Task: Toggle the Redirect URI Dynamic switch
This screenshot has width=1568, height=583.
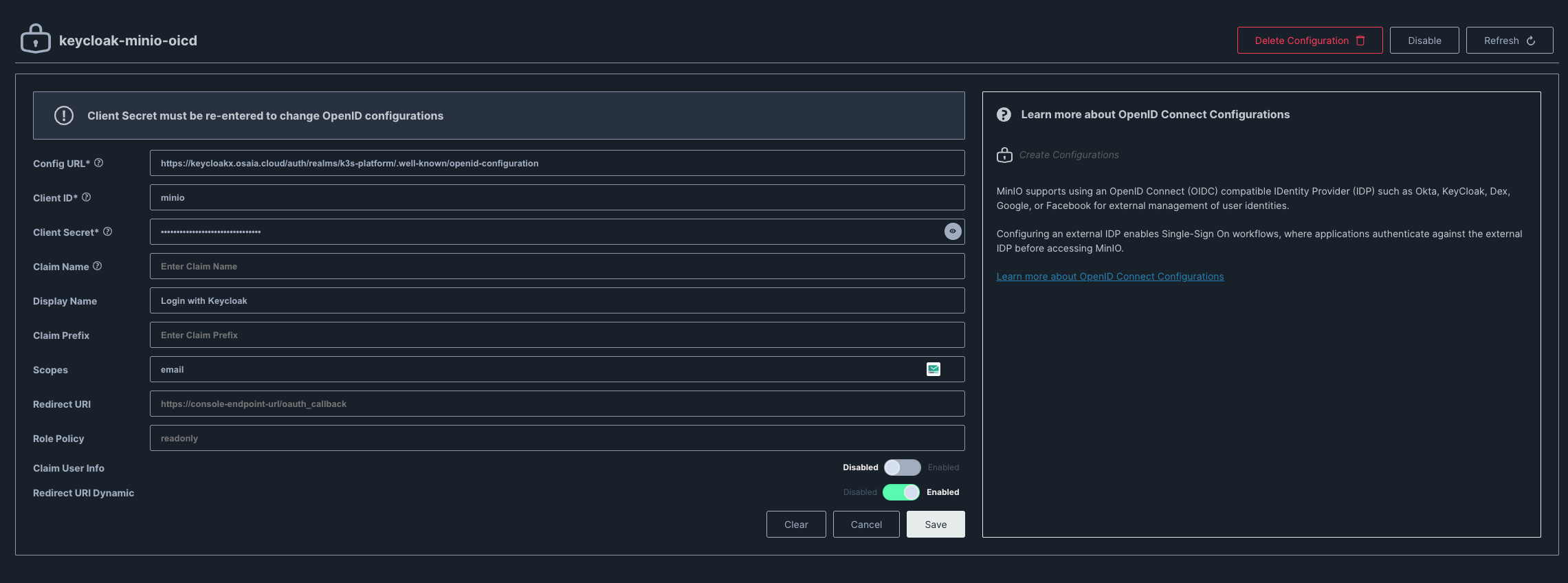Action: pyautogui.click(x=901, y=492)
